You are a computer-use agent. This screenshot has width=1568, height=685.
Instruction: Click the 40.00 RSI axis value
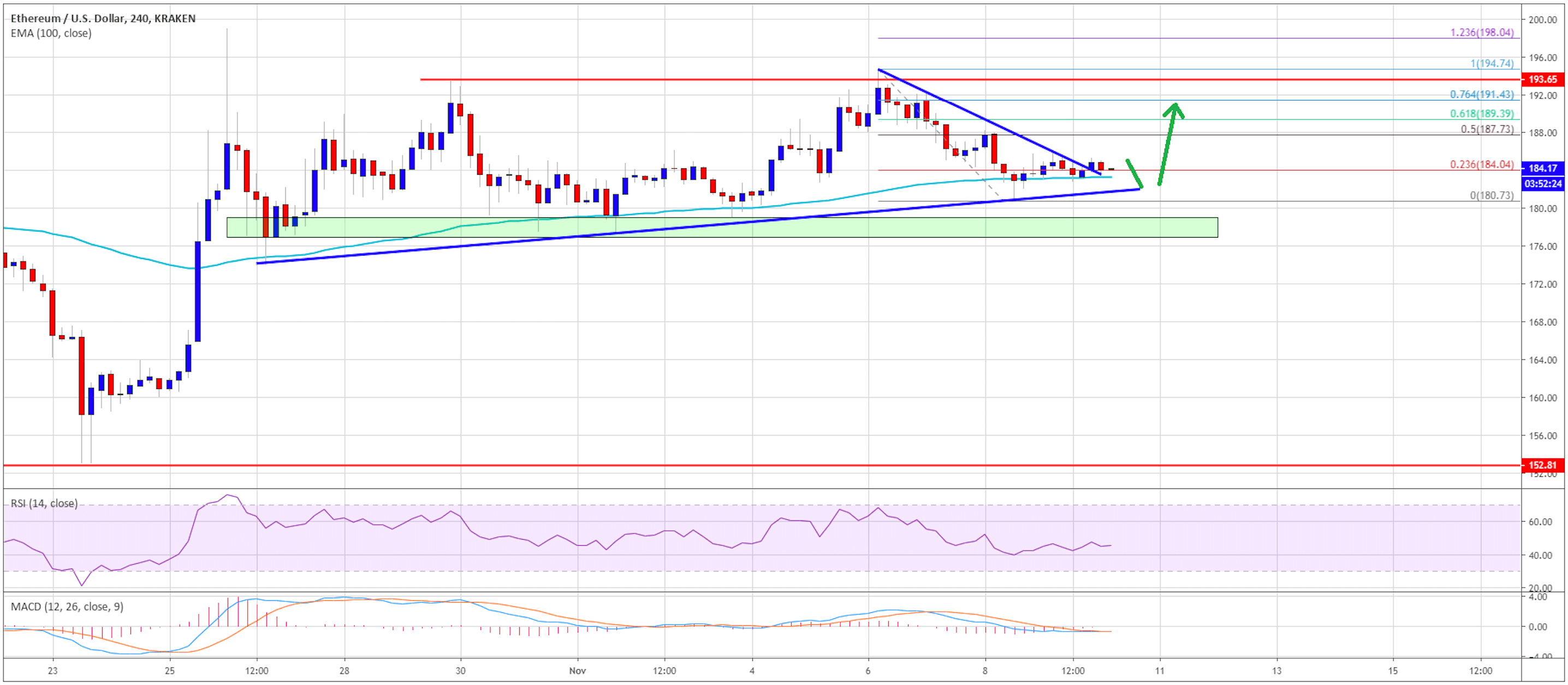[1541, 556]
